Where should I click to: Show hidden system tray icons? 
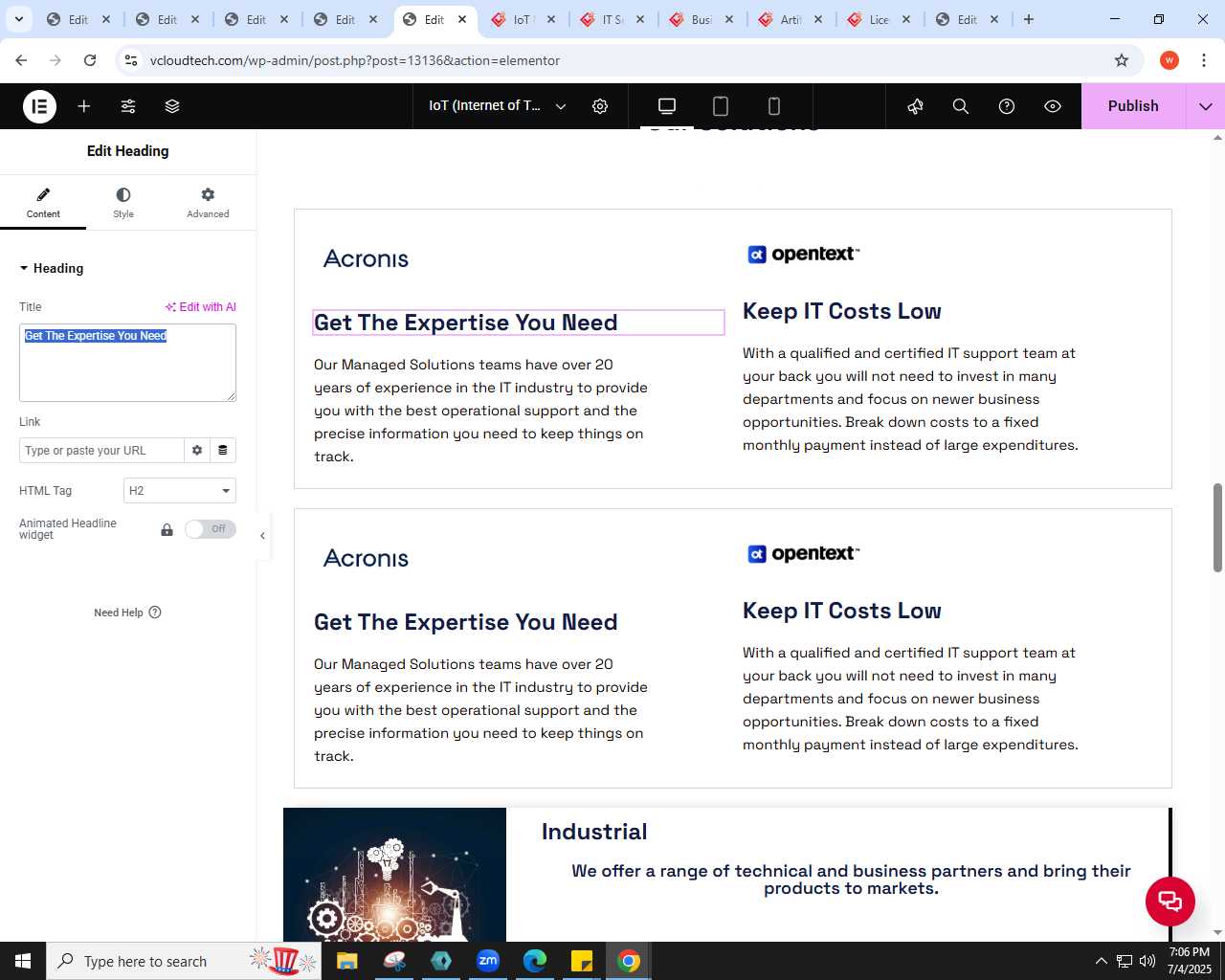tap(1101, 961)
